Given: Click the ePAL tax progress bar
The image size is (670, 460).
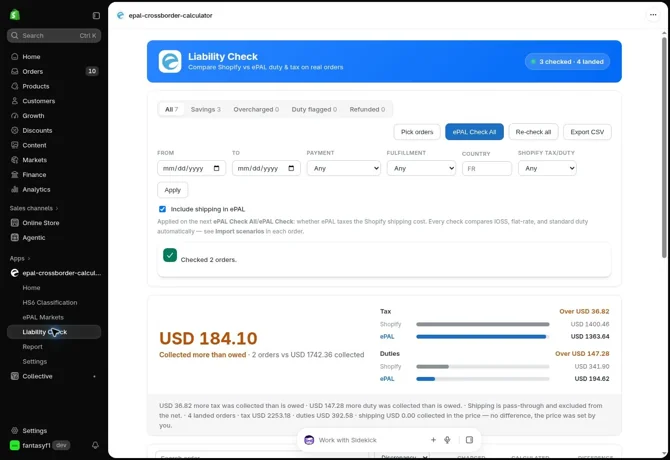Looking at the screenshot, I should pos(483,337).
